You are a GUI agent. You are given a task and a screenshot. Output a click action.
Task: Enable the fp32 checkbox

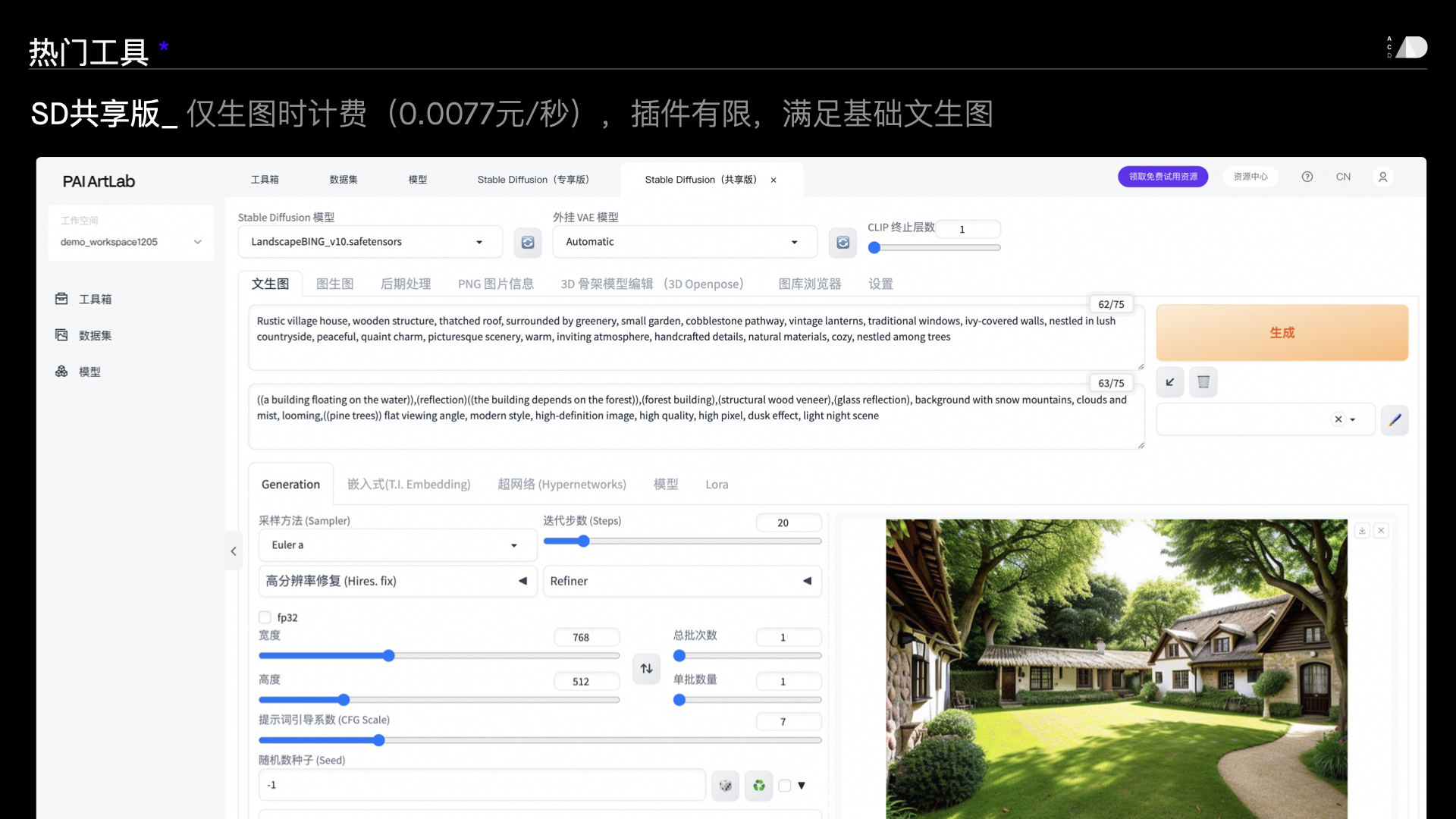click(265, 617)
